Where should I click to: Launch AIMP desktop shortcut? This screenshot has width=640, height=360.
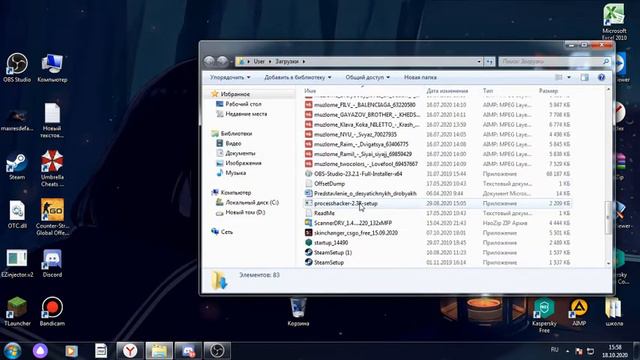579,312
